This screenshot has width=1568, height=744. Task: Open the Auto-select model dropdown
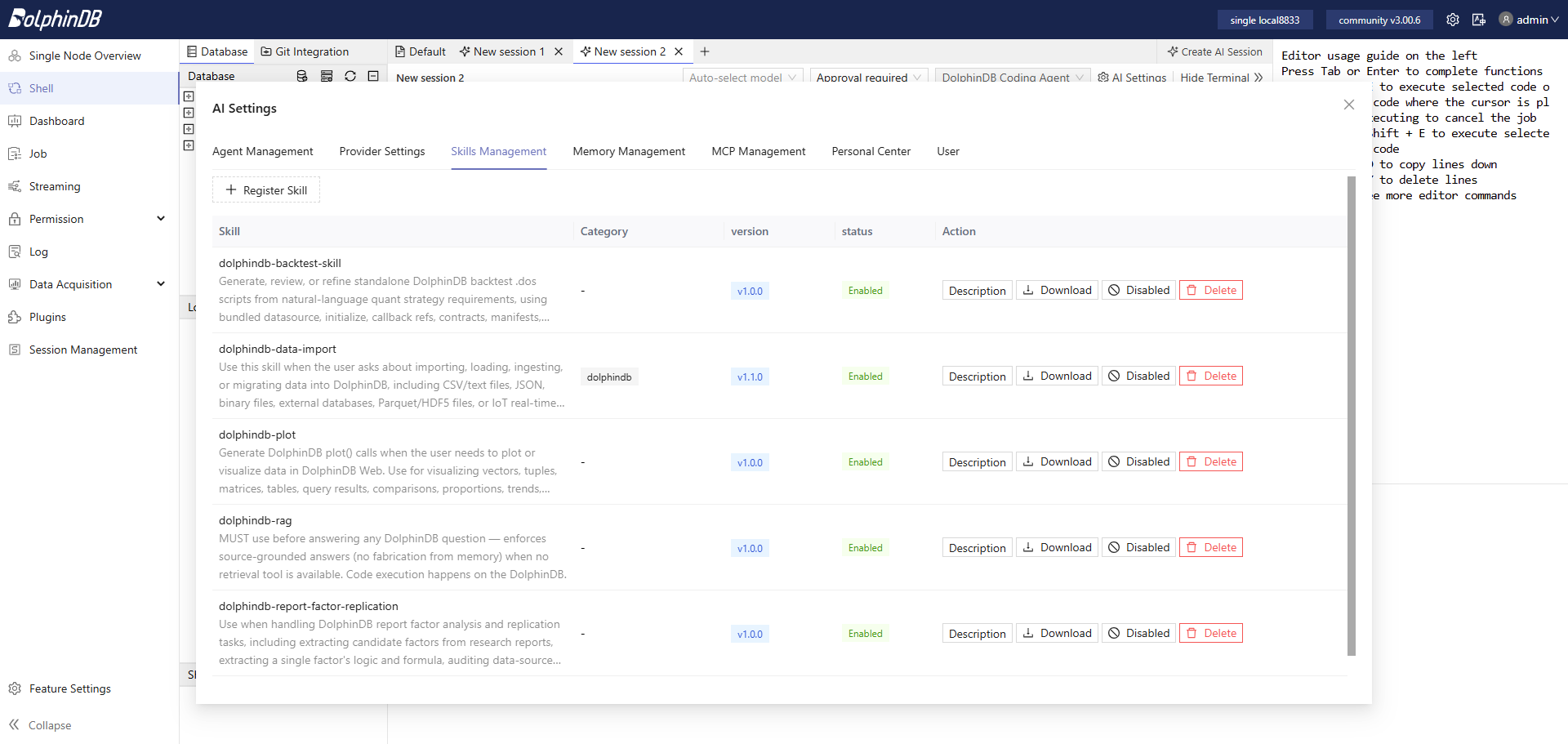(742, 77)
